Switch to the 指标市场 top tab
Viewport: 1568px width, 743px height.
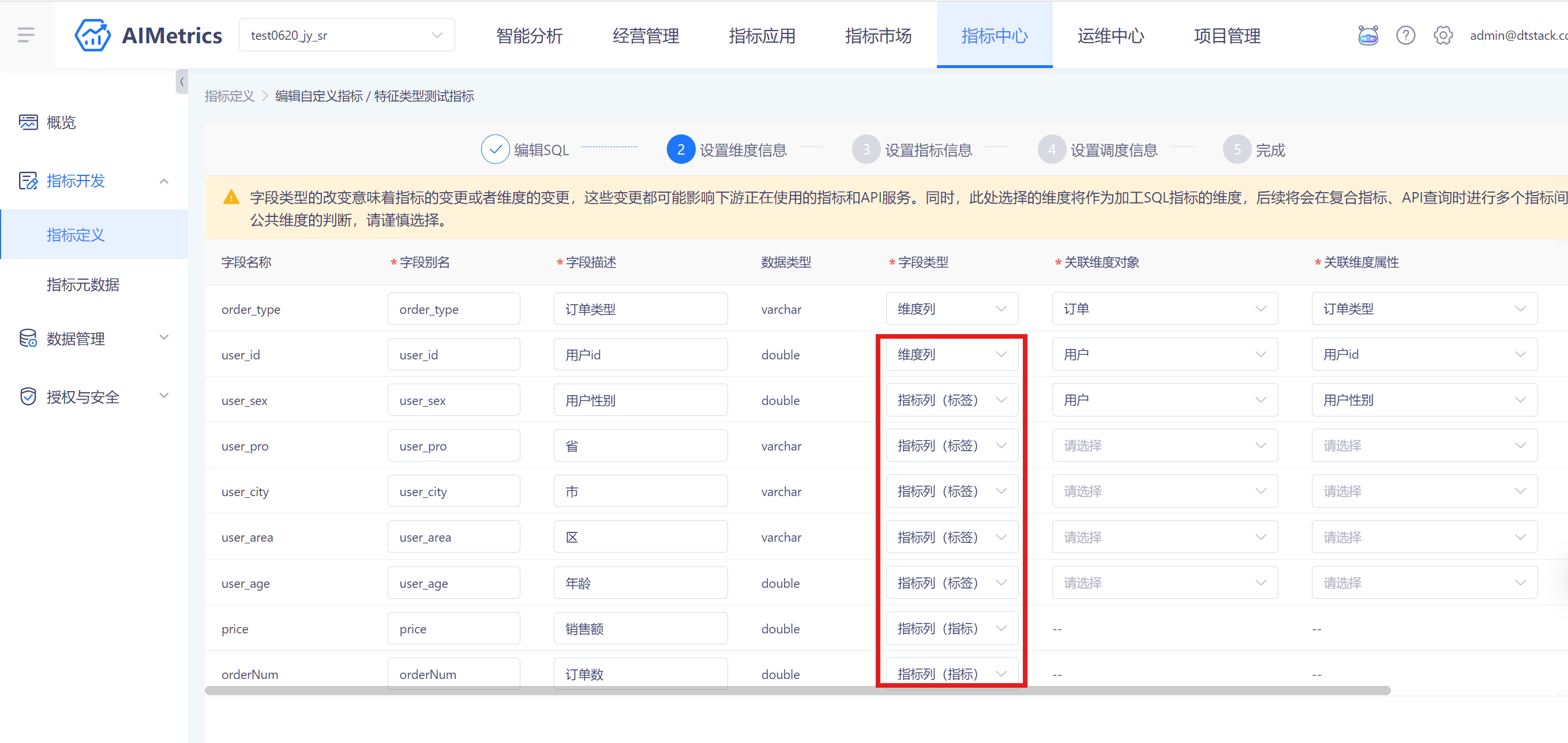click(x=877, y=35)
